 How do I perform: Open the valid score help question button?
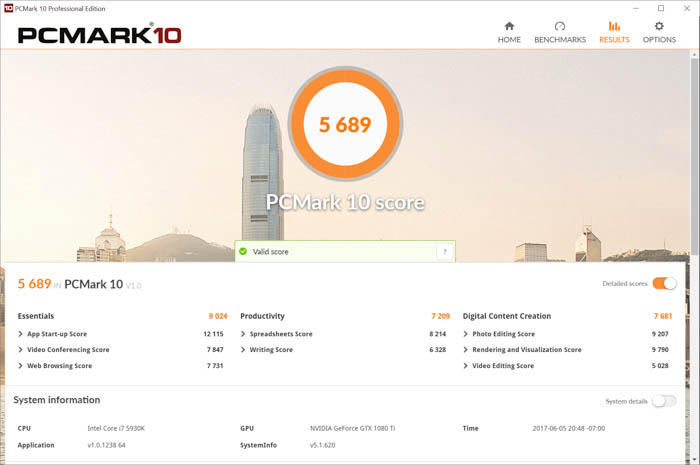point(445,252)
